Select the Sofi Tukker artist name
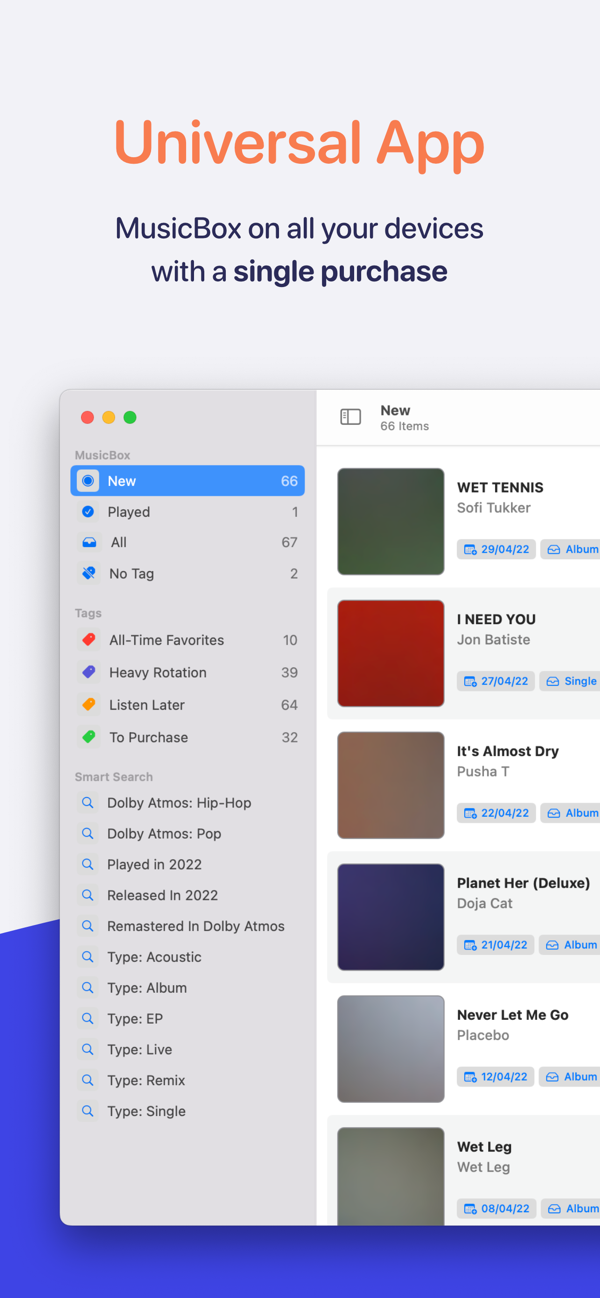The height and width of the screenshot is (1298, 600). click(x=494, y=508)
